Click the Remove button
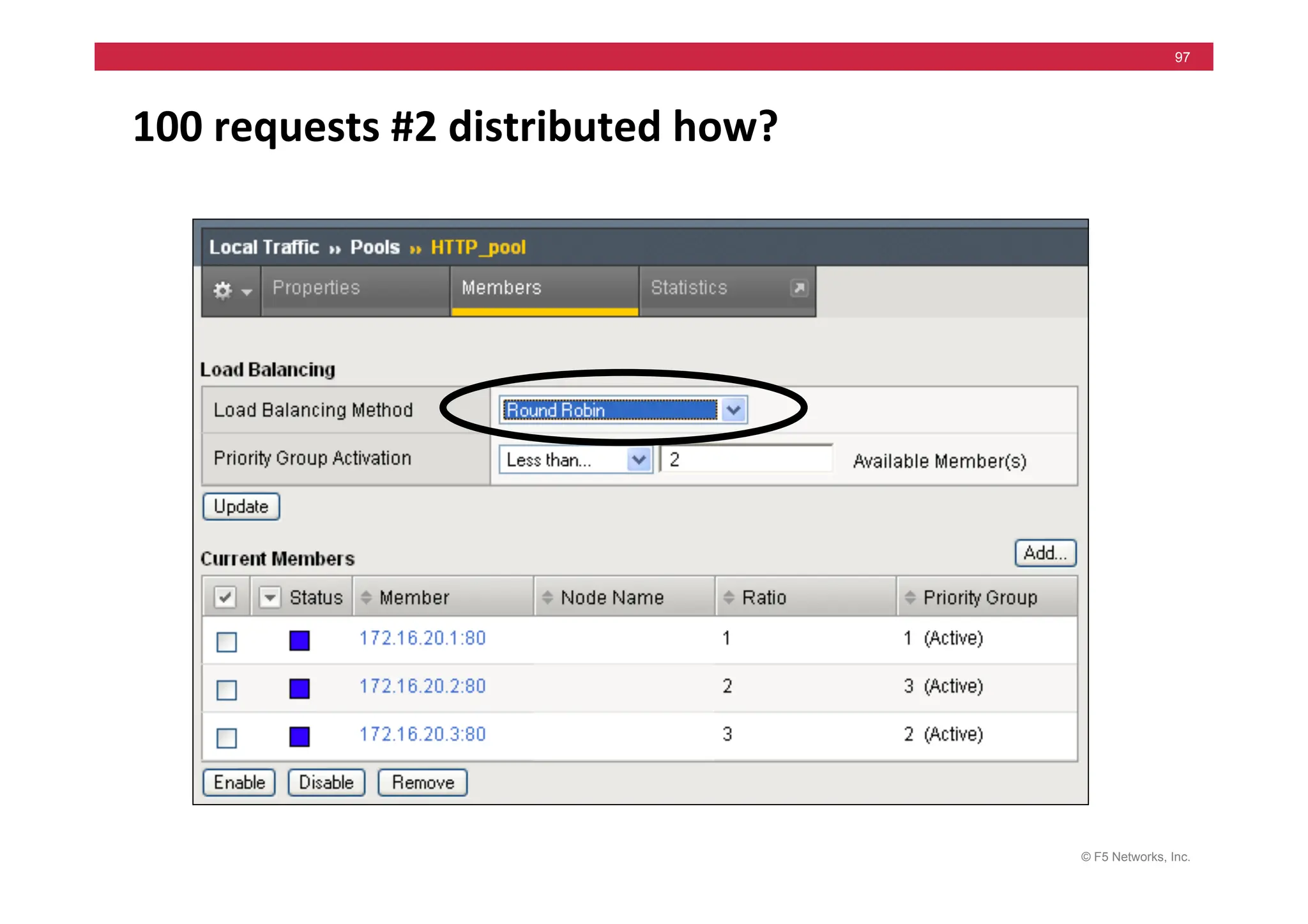Image resolution: width=1308 pixels, height=924 pixels. [x=423, y=782]
